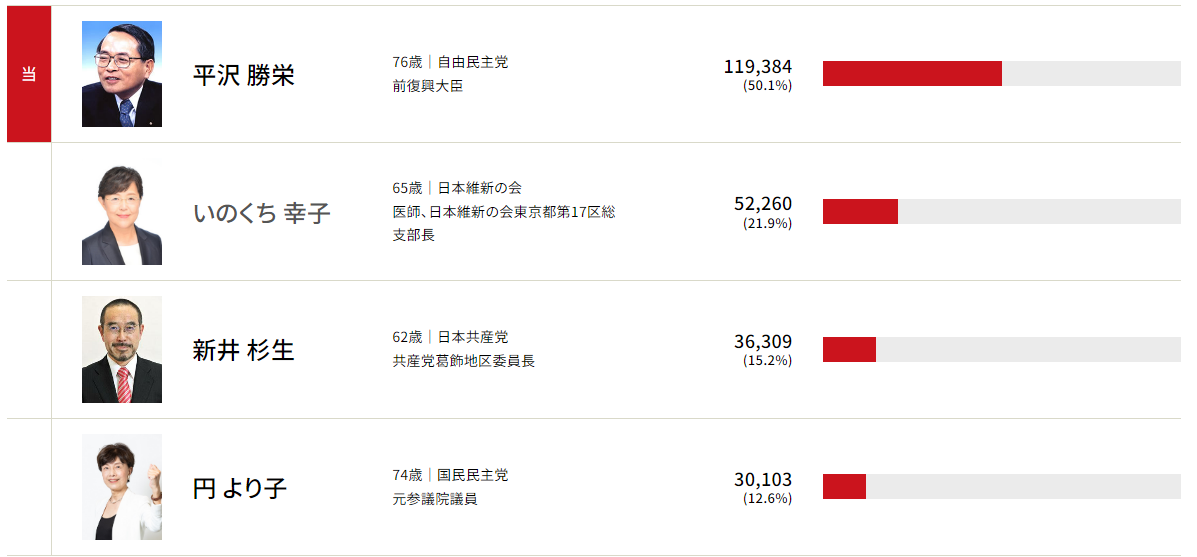Click the 36,309 vote count
This screenshot has height=557, width=1197.
[762, 342]
